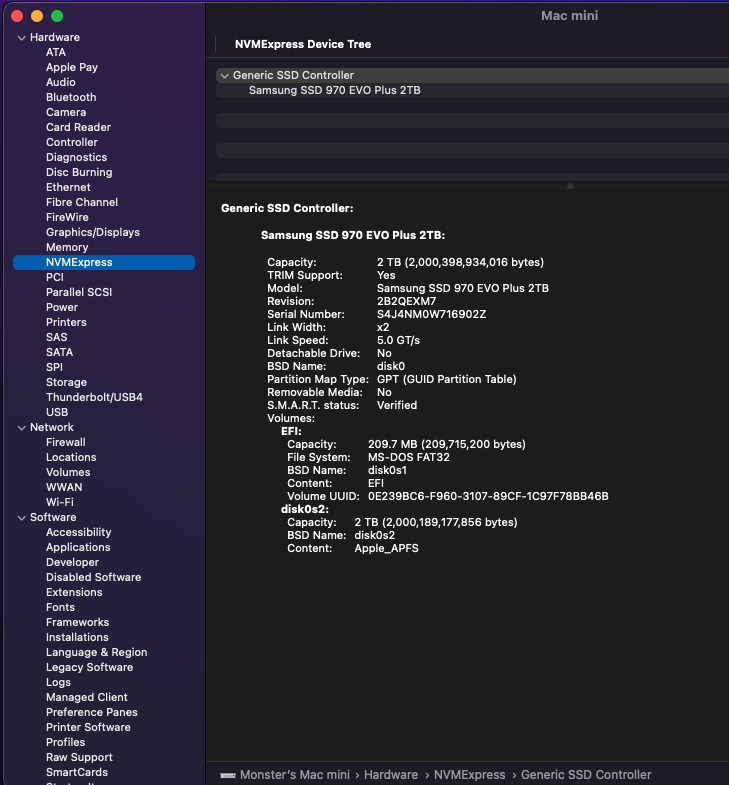Viewport: 729px width, 785px height.
Task: Click Generic SSD Controller path segment
Action: [x=586, y=775]
